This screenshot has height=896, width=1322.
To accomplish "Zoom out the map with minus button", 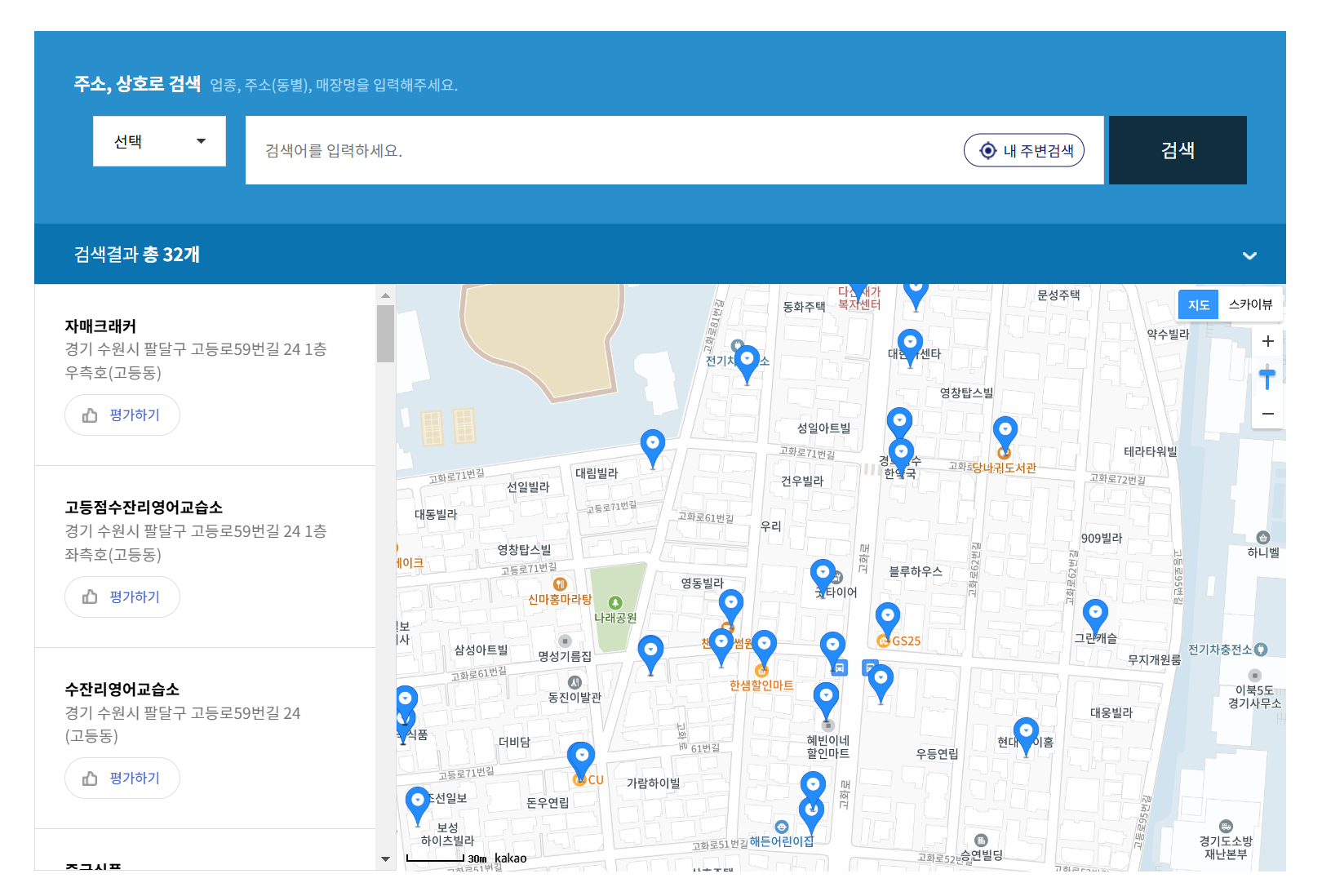I will point(1267,414).
